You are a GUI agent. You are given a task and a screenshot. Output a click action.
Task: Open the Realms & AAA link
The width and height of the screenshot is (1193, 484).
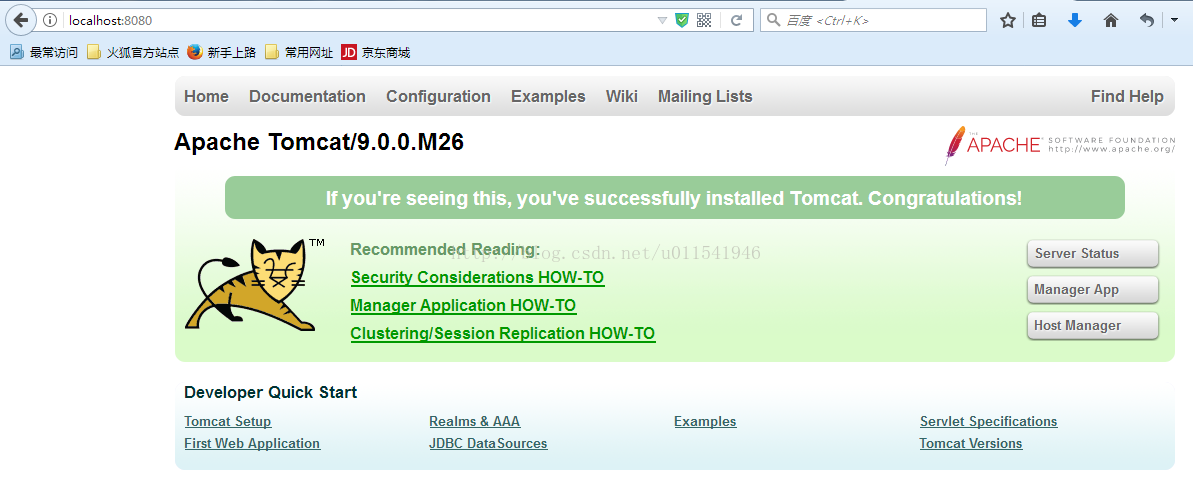pyautogui.click(x=475, y=422)
